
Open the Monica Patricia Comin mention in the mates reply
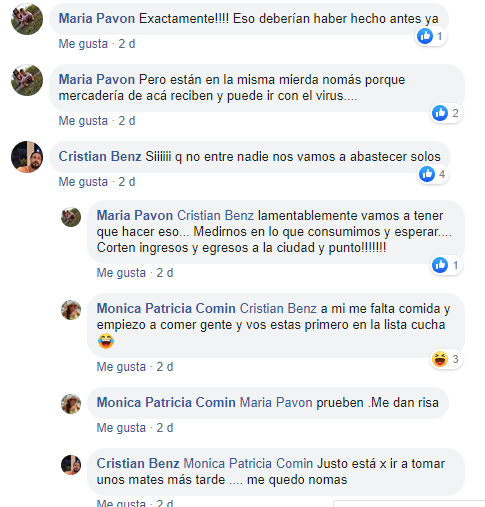tap(248, 463)
